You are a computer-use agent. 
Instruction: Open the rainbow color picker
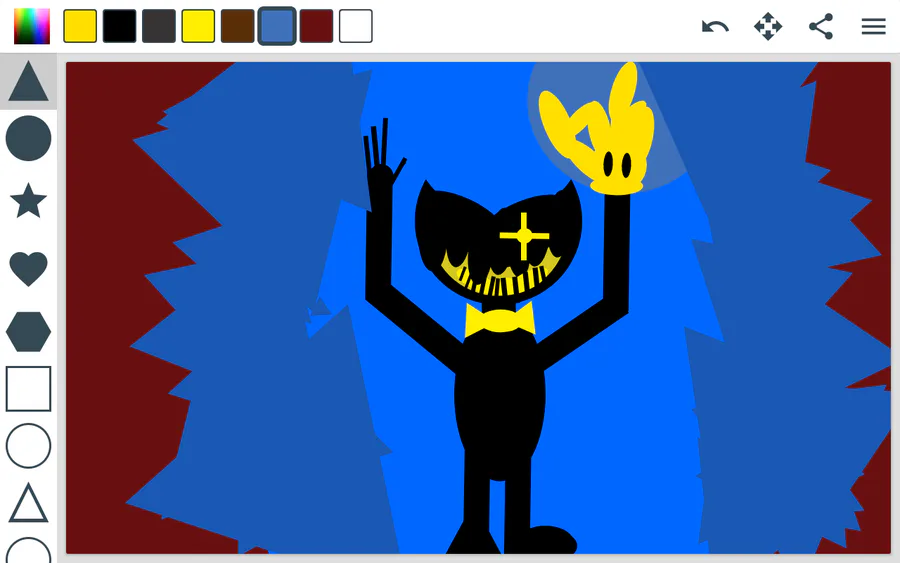click(32, 26)
